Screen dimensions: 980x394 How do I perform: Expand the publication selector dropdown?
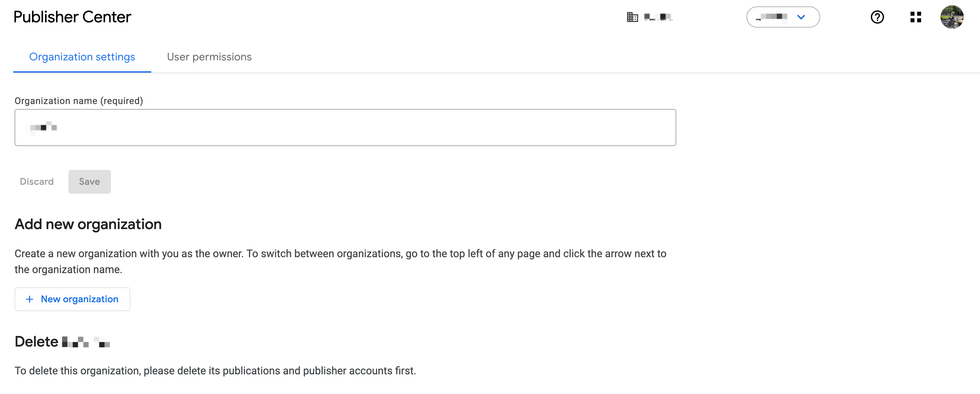783,18
